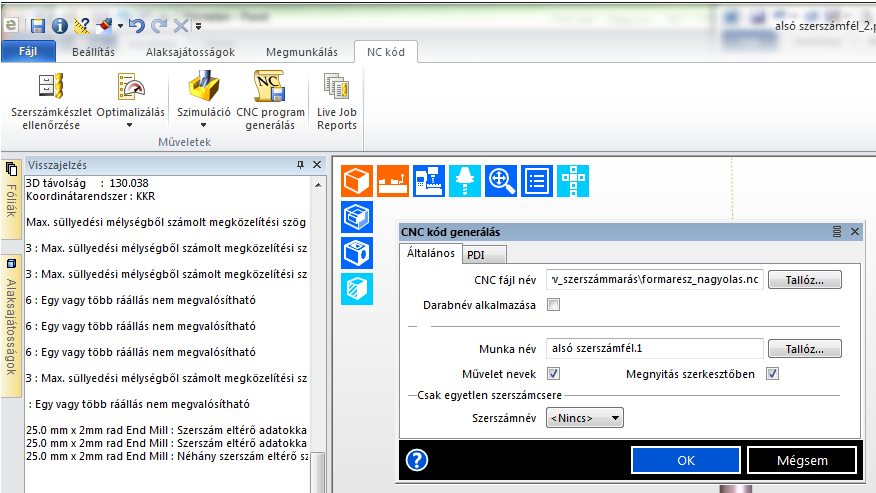
Task: Click the cyan hatched cube icon
Action: click(356, 289)
